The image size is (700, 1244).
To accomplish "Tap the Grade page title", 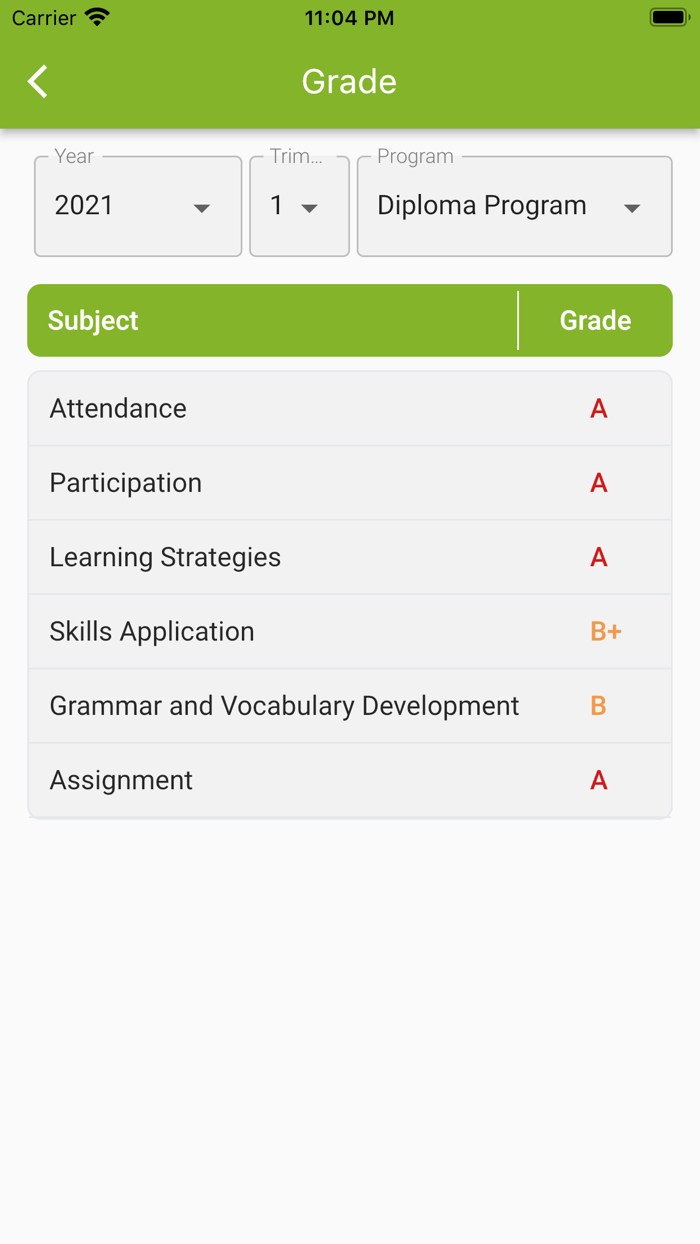I will [349, 81].
